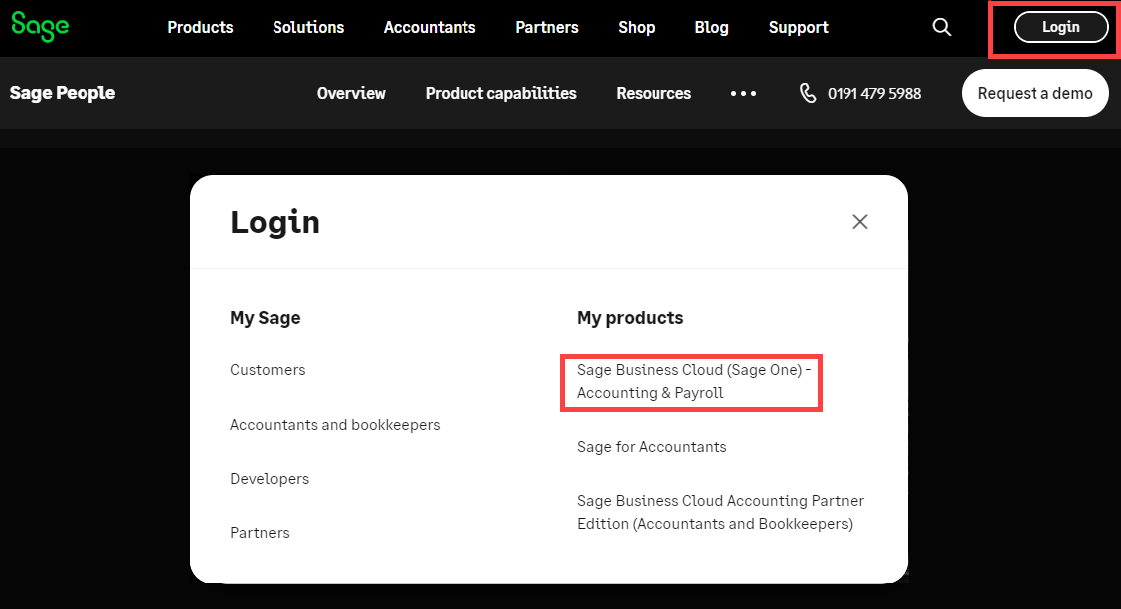The height and width of the screenshot is (609, 1121).
Task: Open Sage for Accountants login
Action: 651,447
